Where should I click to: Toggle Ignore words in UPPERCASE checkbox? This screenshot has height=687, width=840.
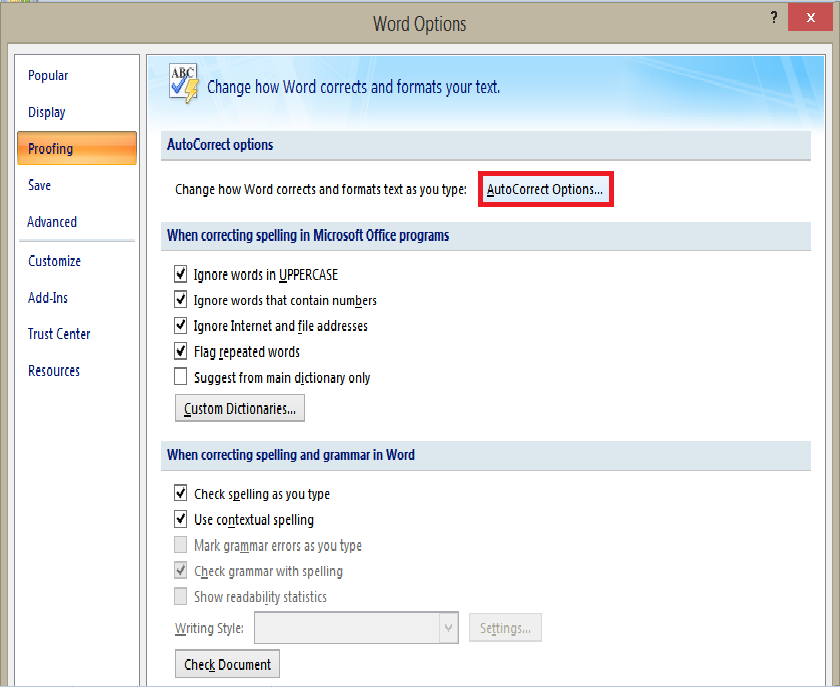[x=181, y=274]
